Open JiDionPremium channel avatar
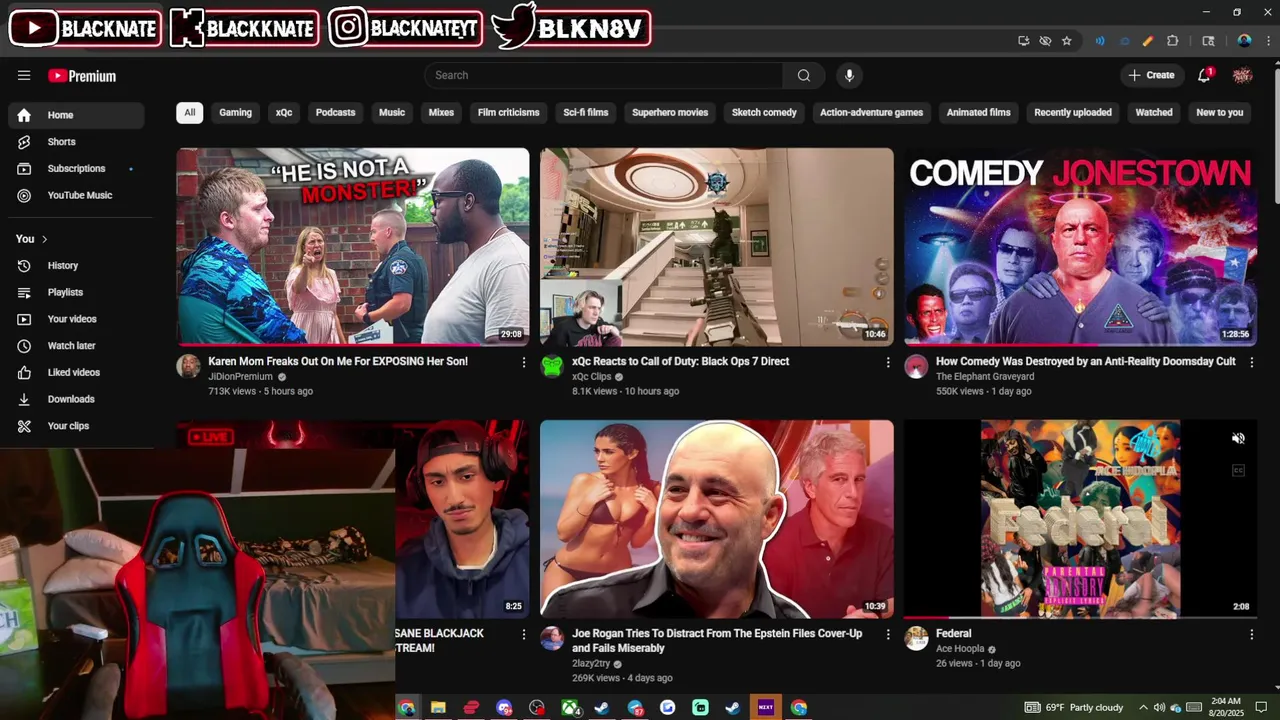Screen dimensions: 1280x720 [x=188, y=366]
